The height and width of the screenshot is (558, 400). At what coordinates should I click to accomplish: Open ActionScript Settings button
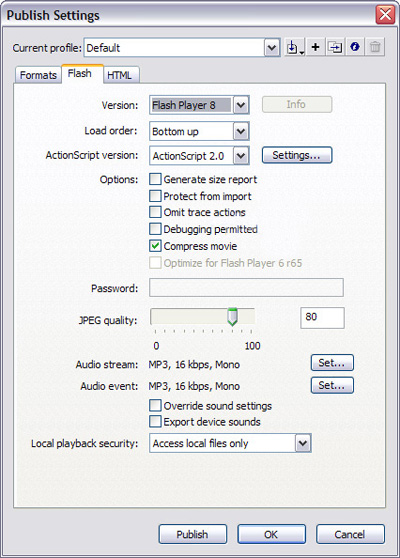[x=297, y=155]
